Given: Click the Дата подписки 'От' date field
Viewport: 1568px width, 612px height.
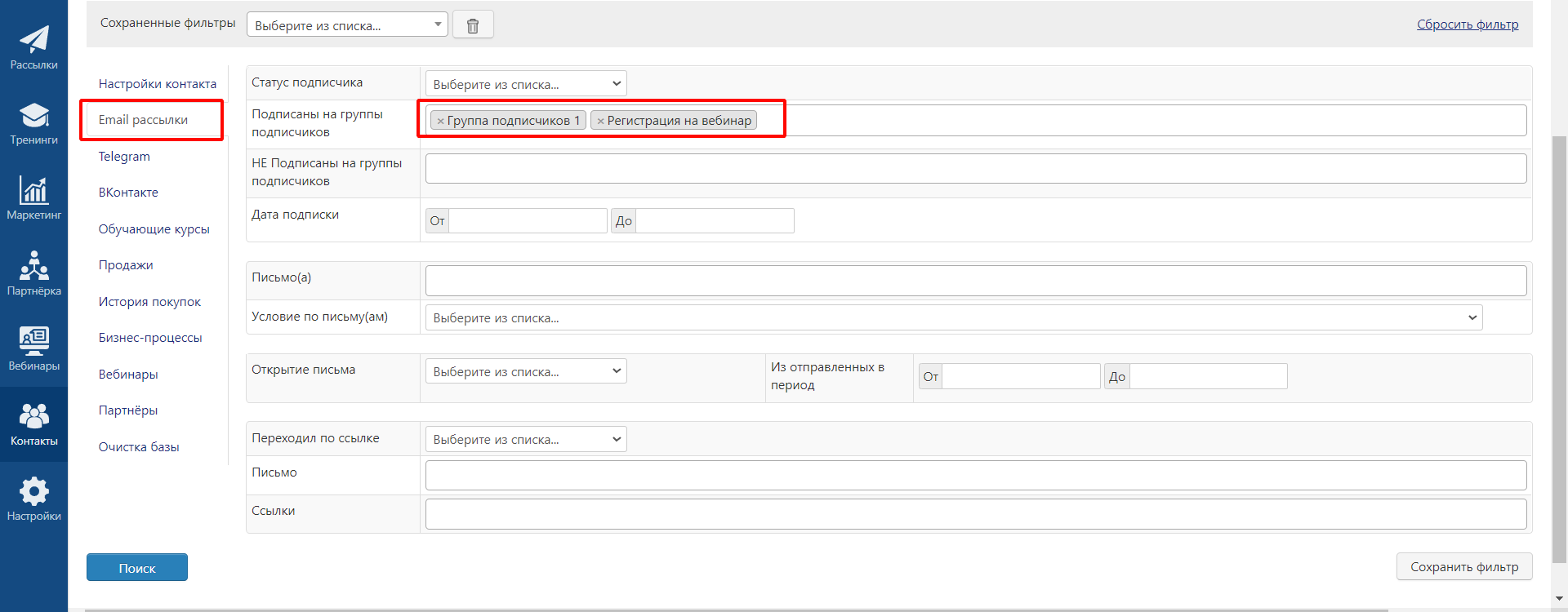Looking at the screenshot, I should pos(528,220).
